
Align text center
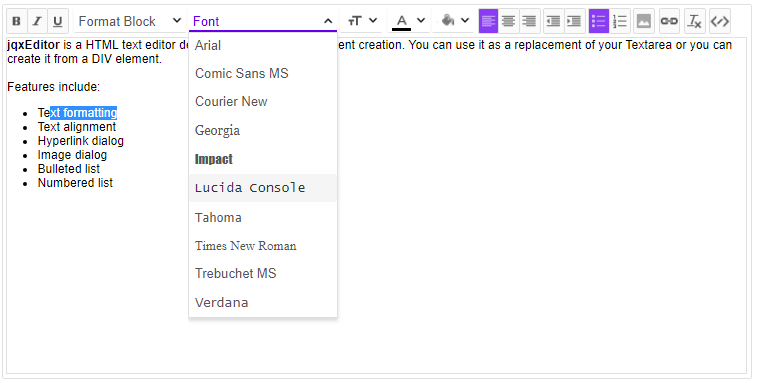[509, 21]
